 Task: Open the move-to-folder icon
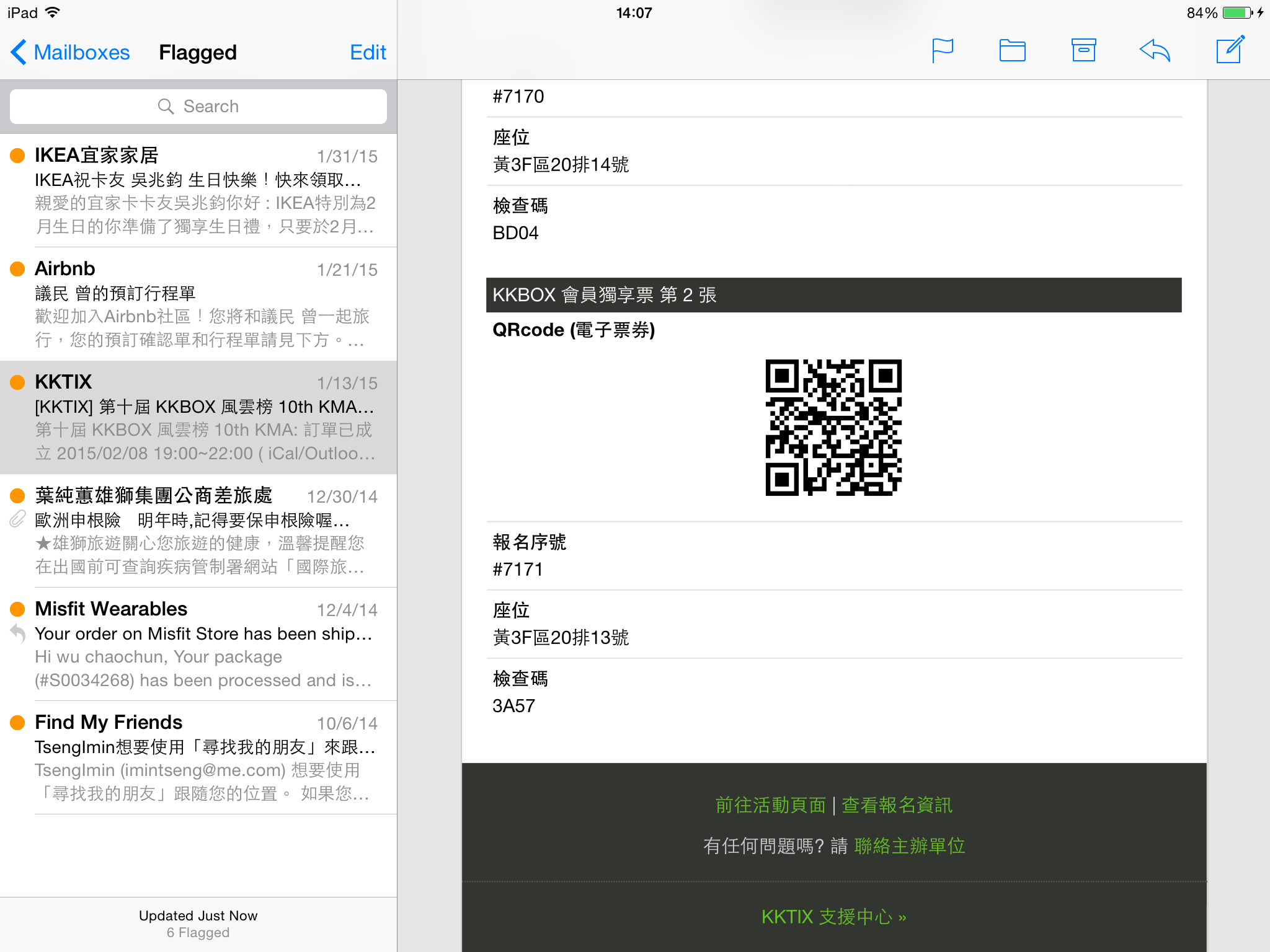click(x=1012, y=51)
